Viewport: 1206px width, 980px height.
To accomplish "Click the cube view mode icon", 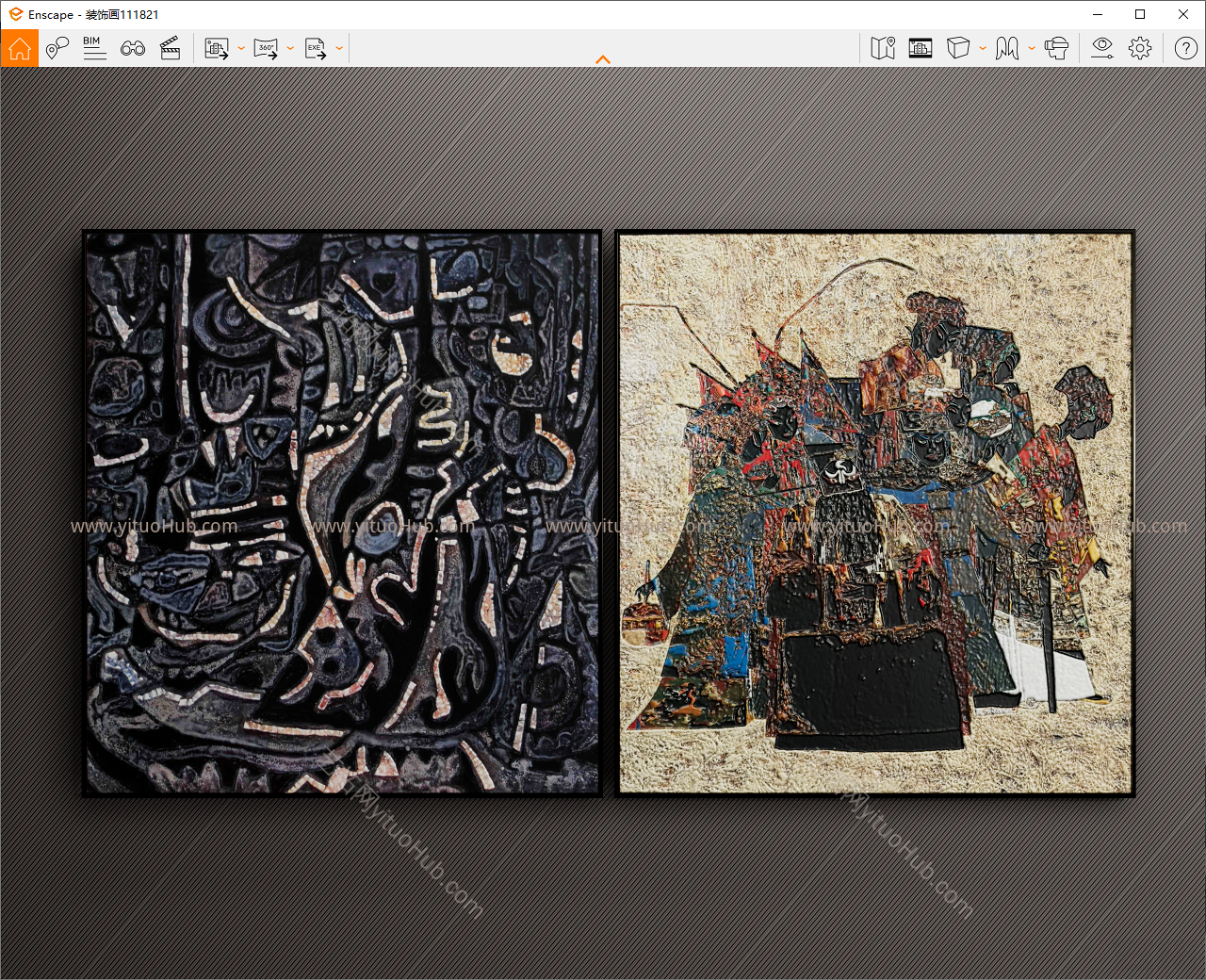I will tap(958, 48).
